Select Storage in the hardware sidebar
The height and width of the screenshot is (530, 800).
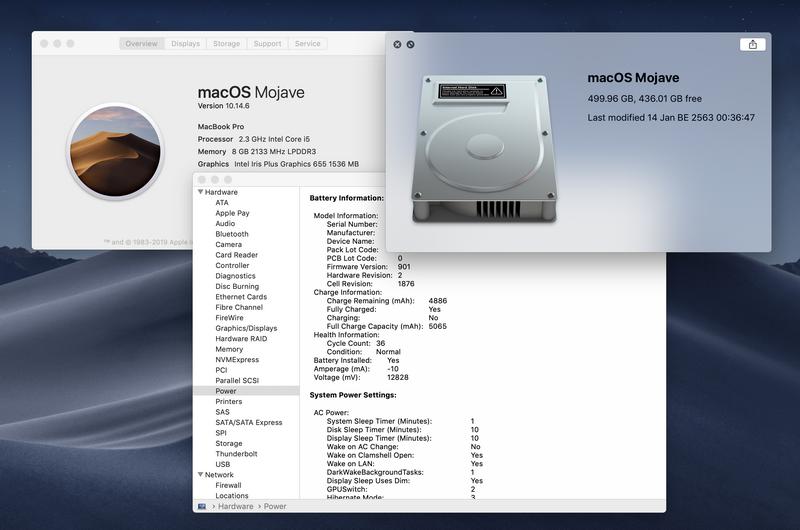click(x=229, y=443)
